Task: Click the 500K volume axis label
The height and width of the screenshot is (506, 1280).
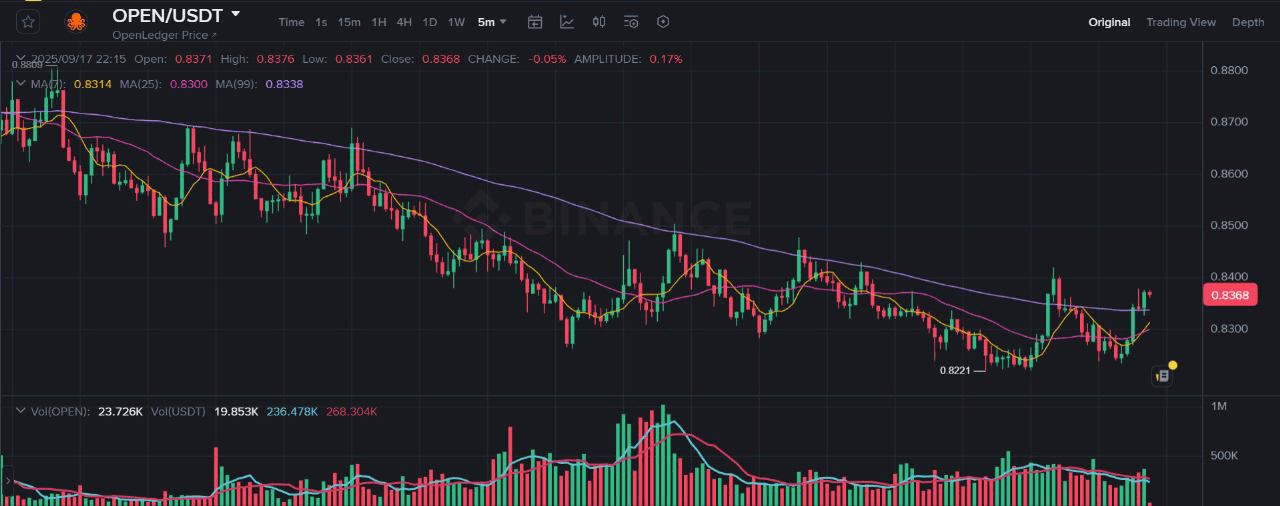Action: tap(1224, 456)
